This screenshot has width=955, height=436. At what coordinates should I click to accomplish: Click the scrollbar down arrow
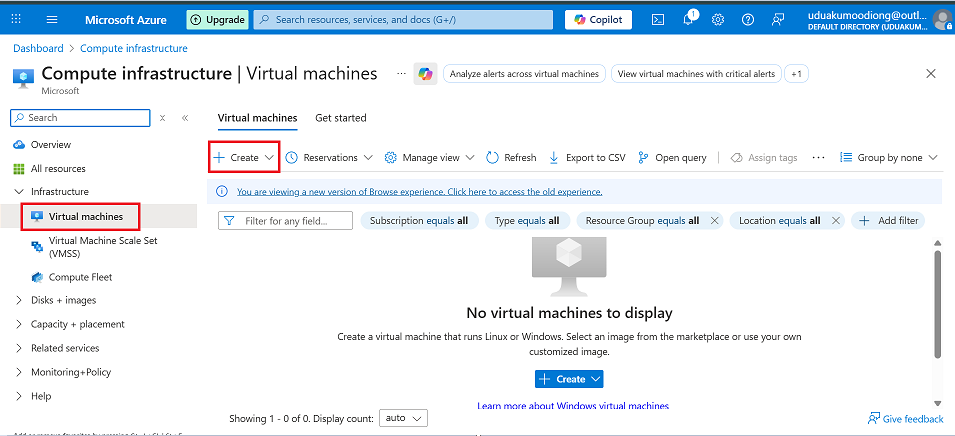point(938,403)
